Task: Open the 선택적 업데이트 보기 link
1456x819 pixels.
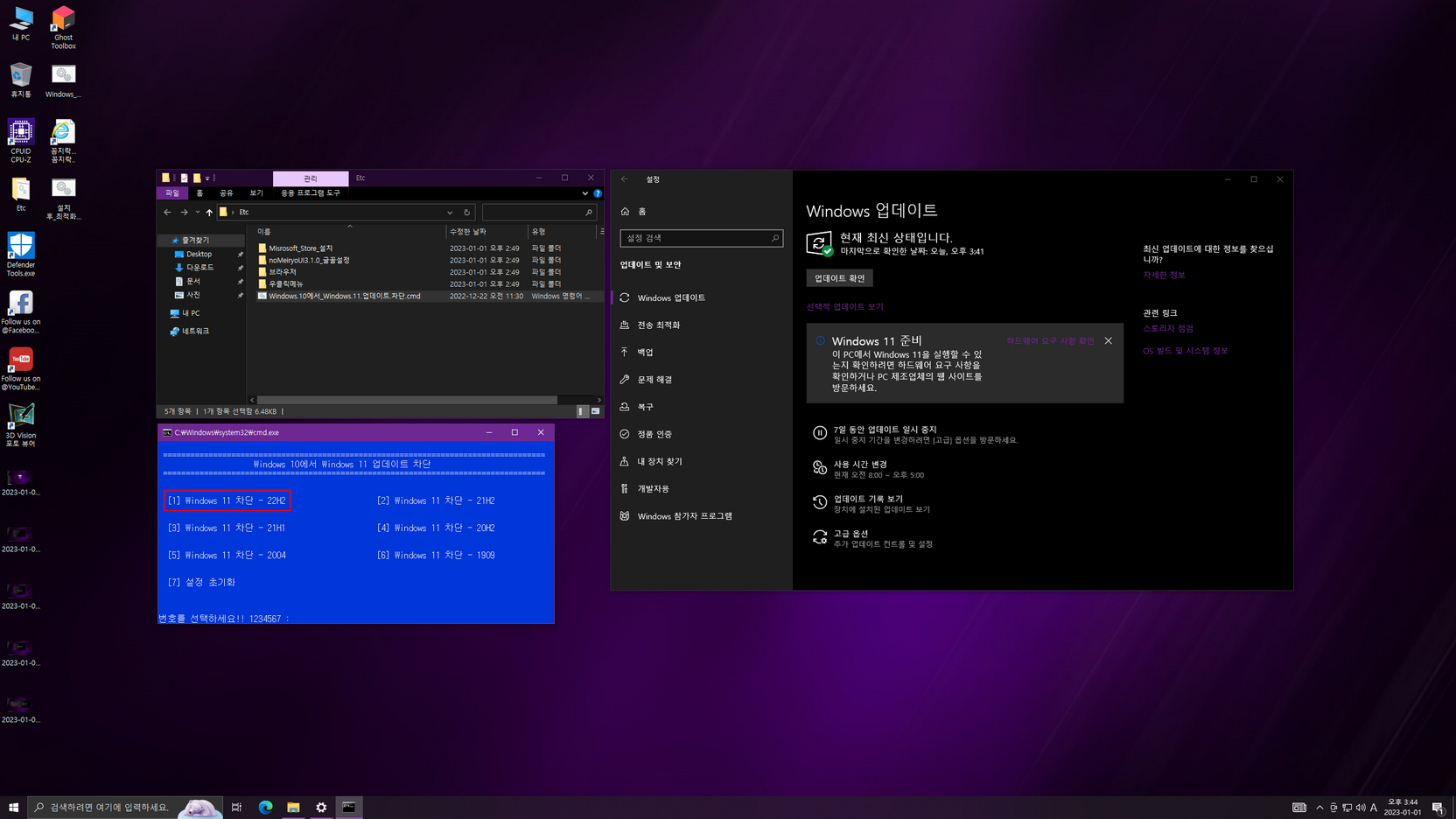Action: pyautogui.click(x=845, y=307)
